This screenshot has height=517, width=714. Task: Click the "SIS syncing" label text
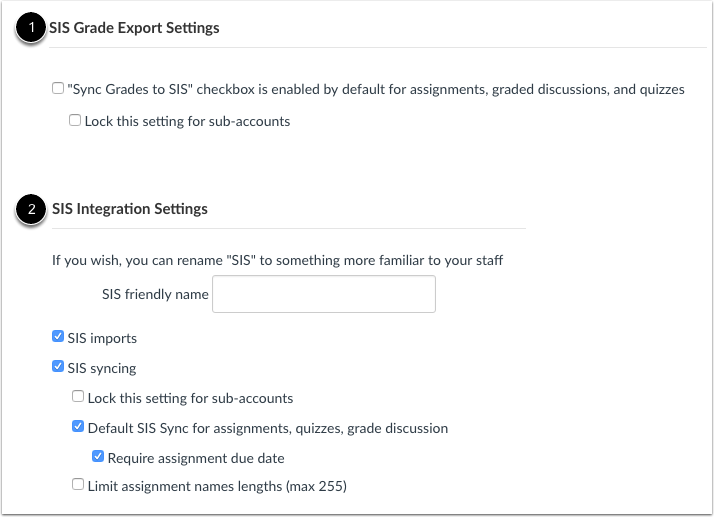(102, 368)
